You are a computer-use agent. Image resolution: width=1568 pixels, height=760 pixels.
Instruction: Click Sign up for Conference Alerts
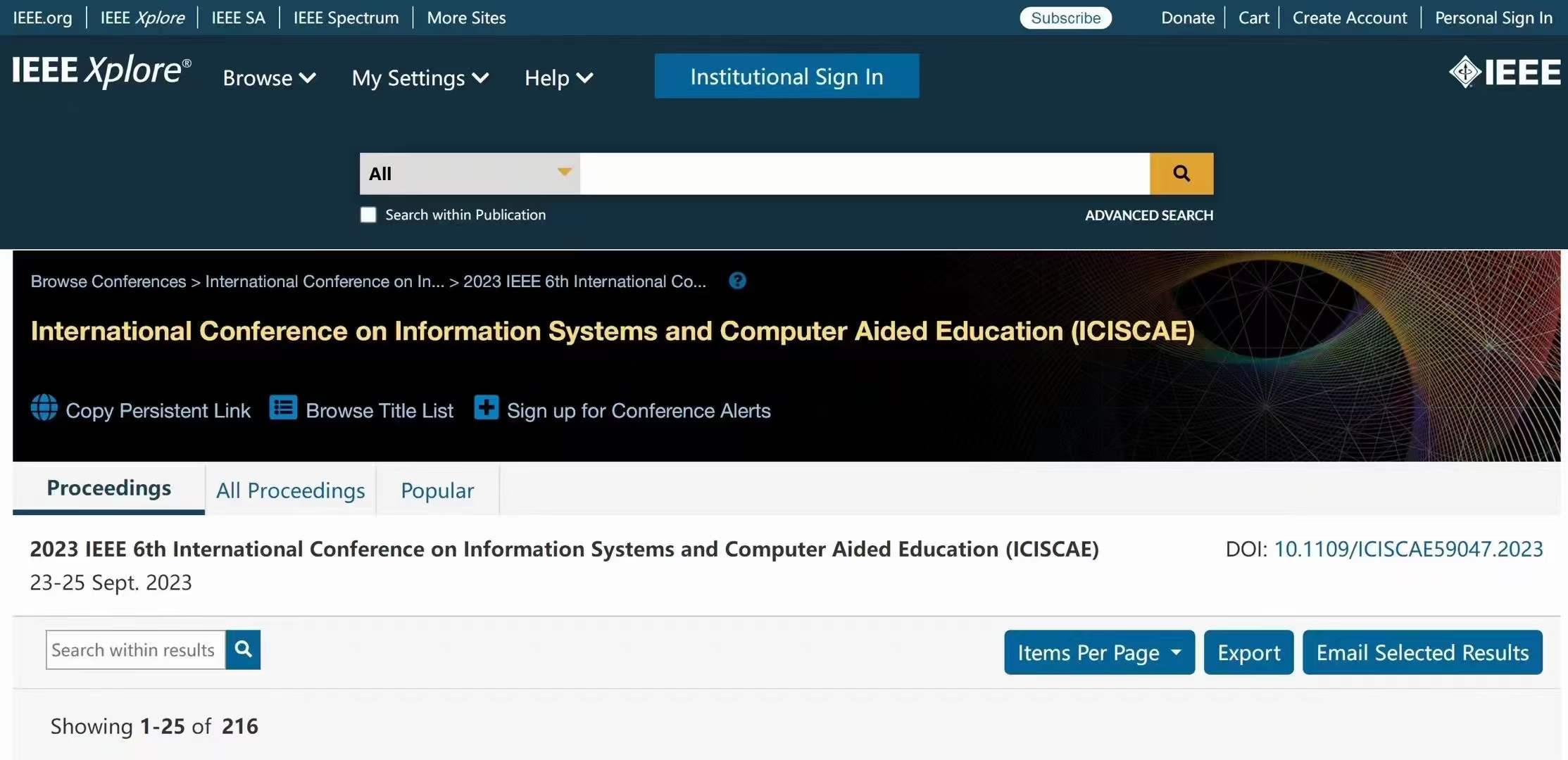coord(639,410)
